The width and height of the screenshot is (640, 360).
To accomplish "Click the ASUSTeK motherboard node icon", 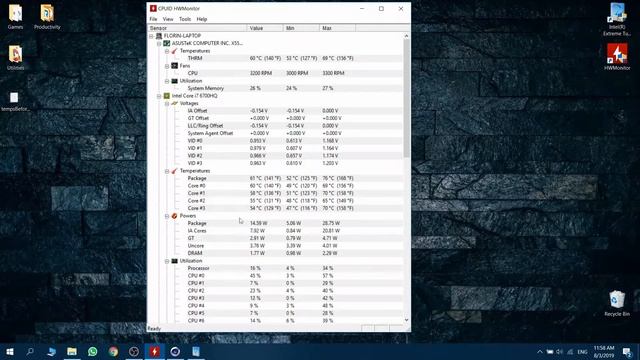I will [x=167, y=43].
